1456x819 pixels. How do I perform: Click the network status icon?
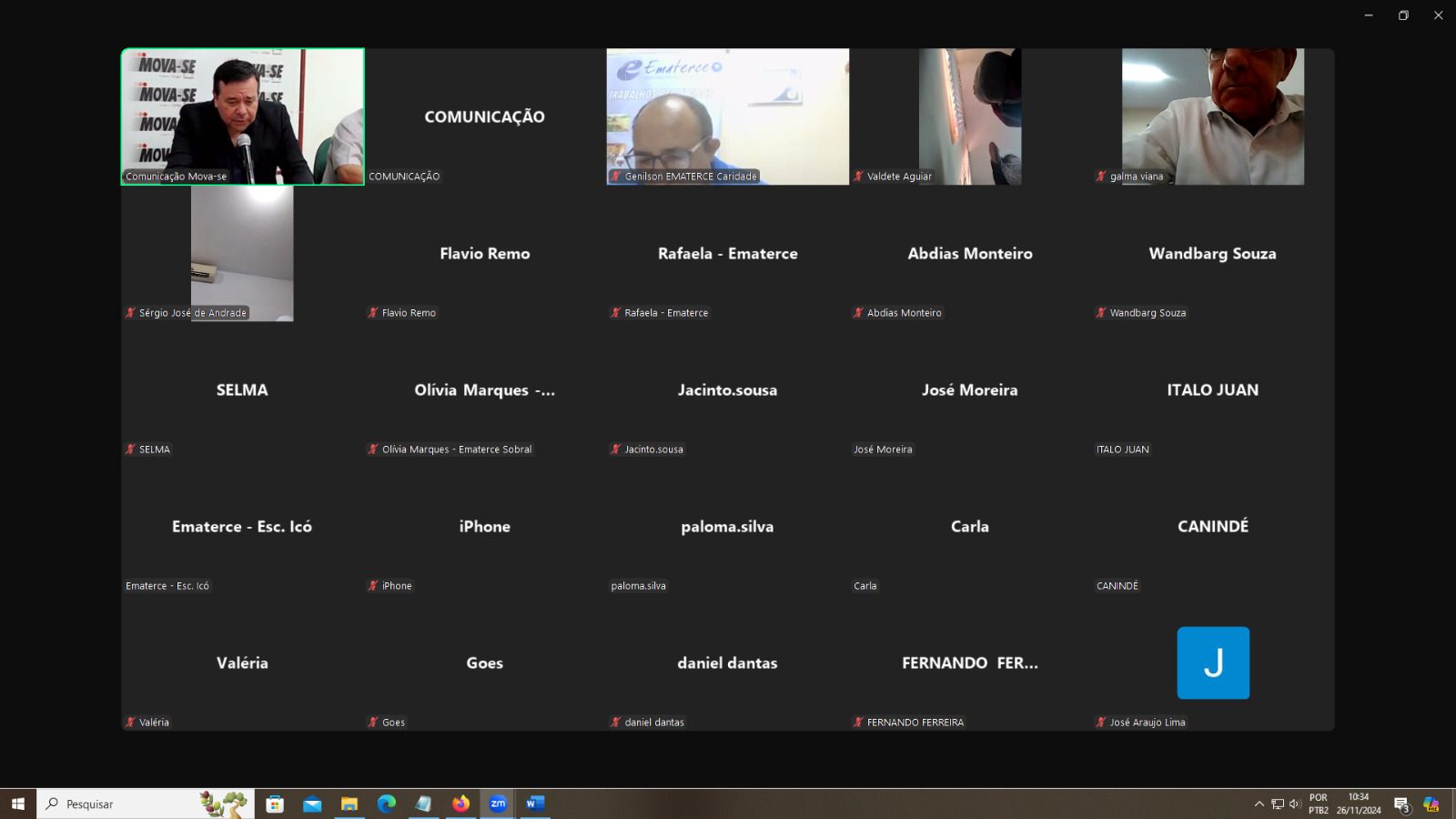(1278, 804)
